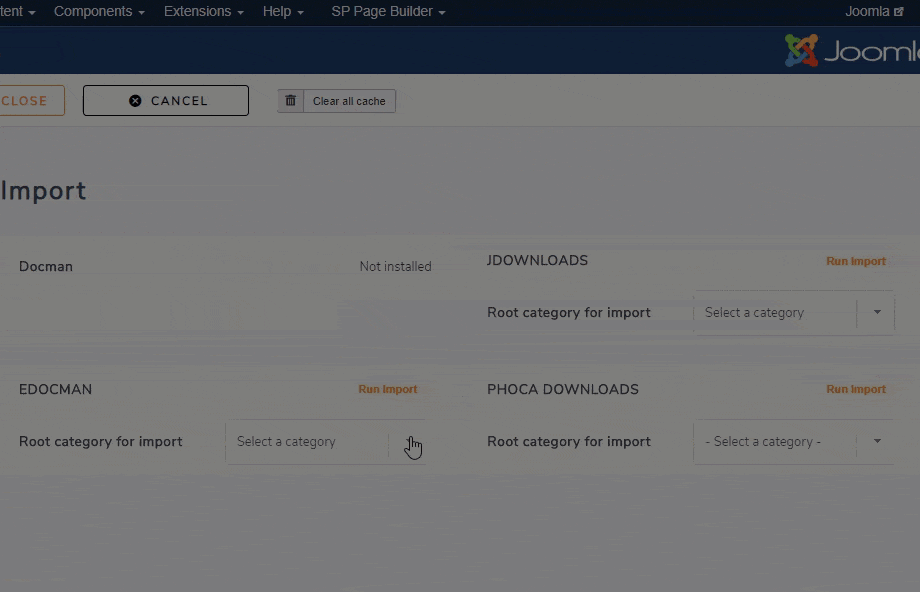Image resolution: width=920 pixels, height=592 pixels.
Task: Expand the PHOCA DOWNLOADS category dropdown arrow
Action: [877, 442]
